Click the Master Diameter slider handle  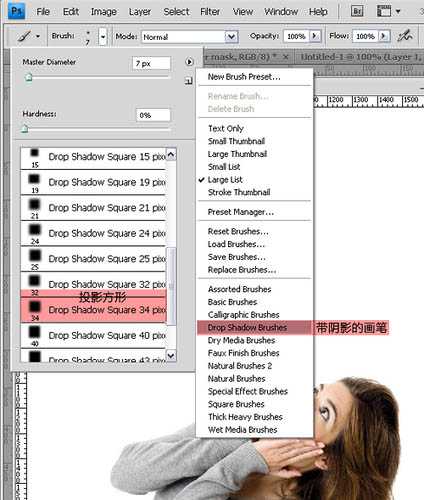[29, 78]
